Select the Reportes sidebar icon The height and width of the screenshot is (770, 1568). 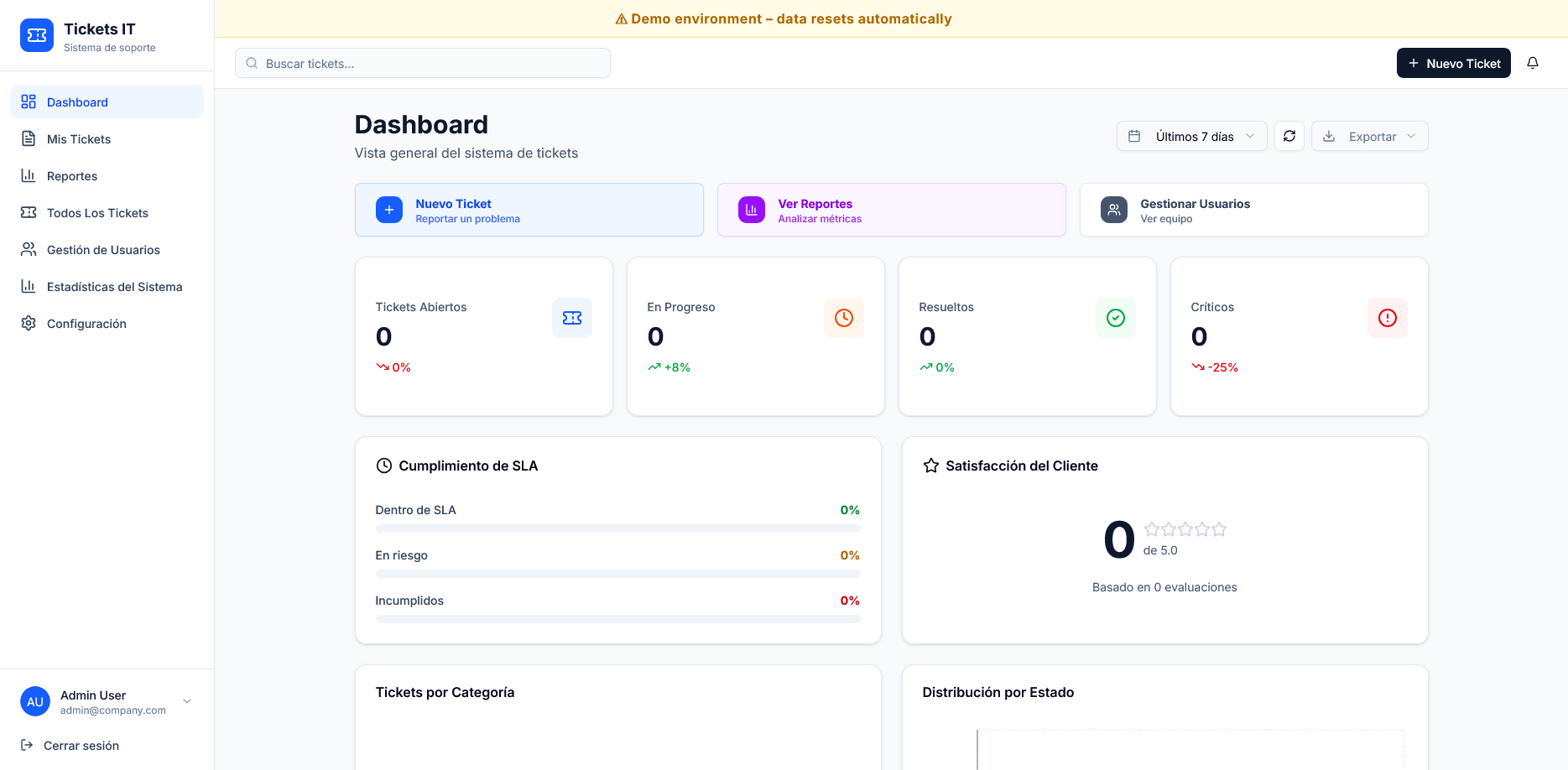tap(28, 175)
